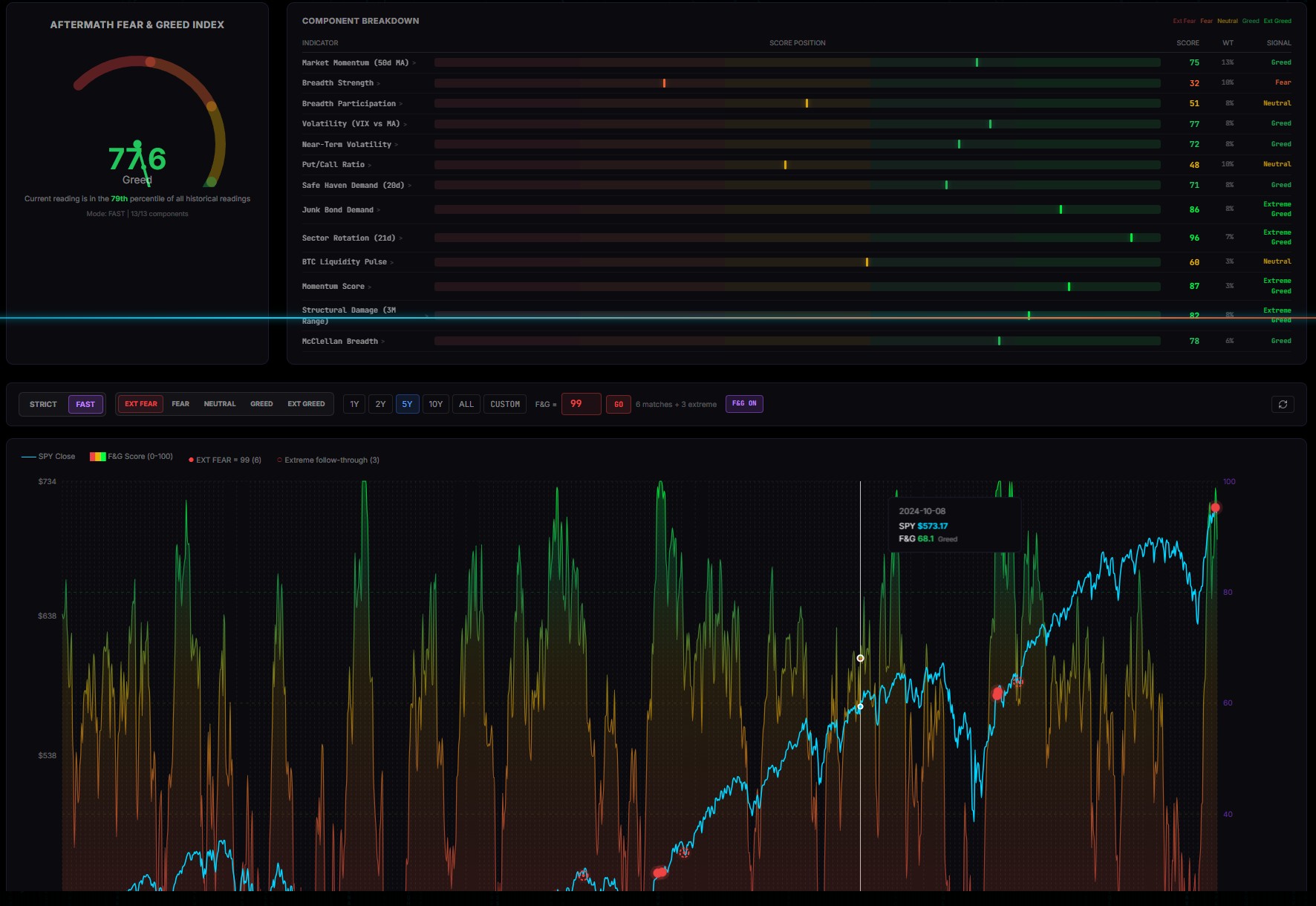This screenshot has width=1316, height=906.
Task: Click the EXT FEAR = 99 legend dot
Action: [x=191, y=460]
